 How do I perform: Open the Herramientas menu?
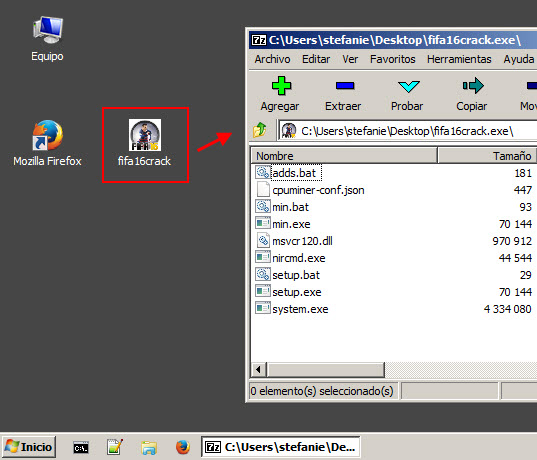pyautogui.click(x=459, y=59)
